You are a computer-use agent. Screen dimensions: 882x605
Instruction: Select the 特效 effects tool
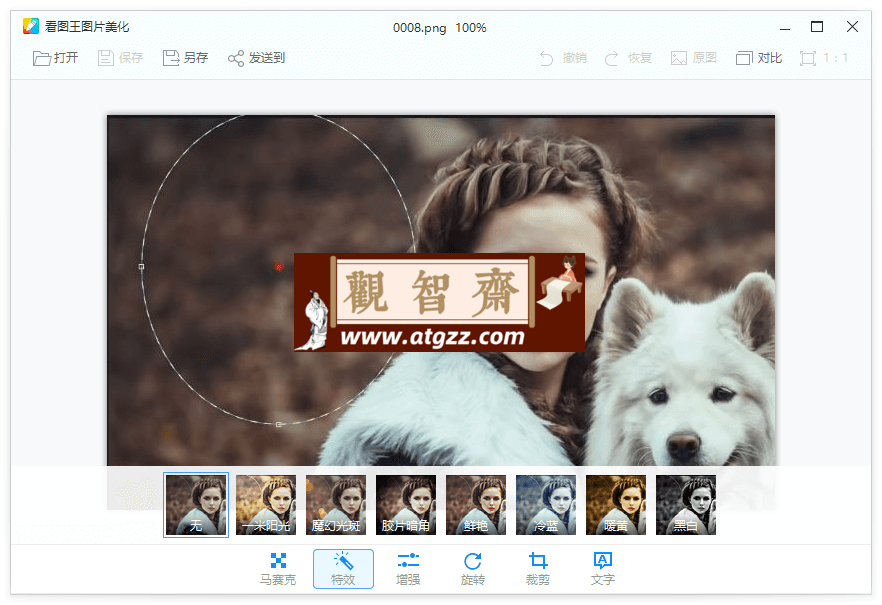click(343, 569)
